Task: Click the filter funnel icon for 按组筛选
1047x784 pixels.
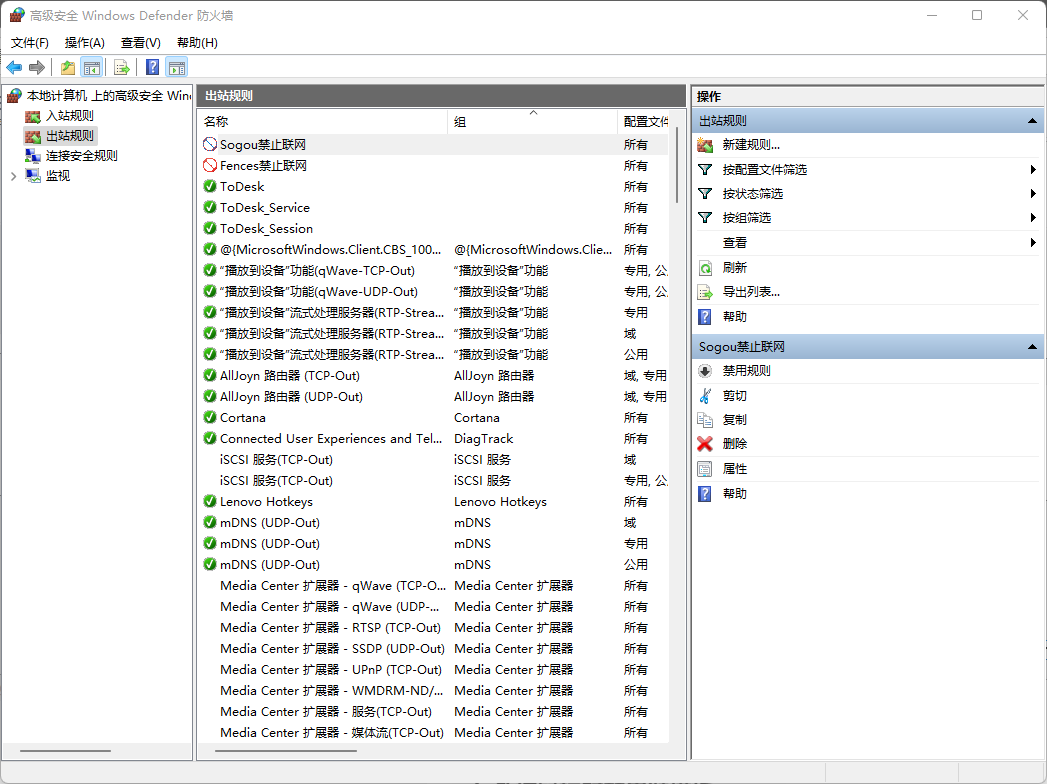Action: [705, 218]
